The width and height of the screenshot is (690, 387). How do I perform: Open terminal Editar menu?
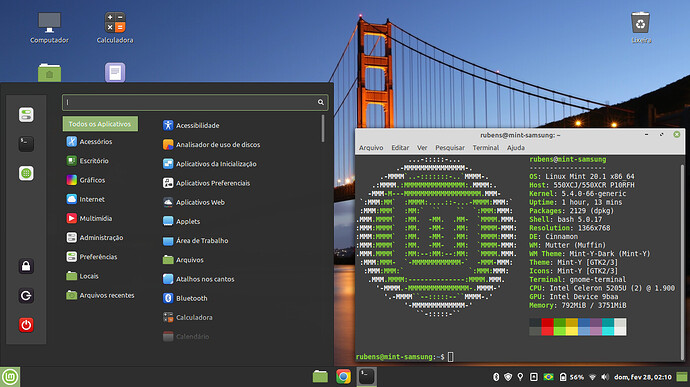tap(400, 147)
